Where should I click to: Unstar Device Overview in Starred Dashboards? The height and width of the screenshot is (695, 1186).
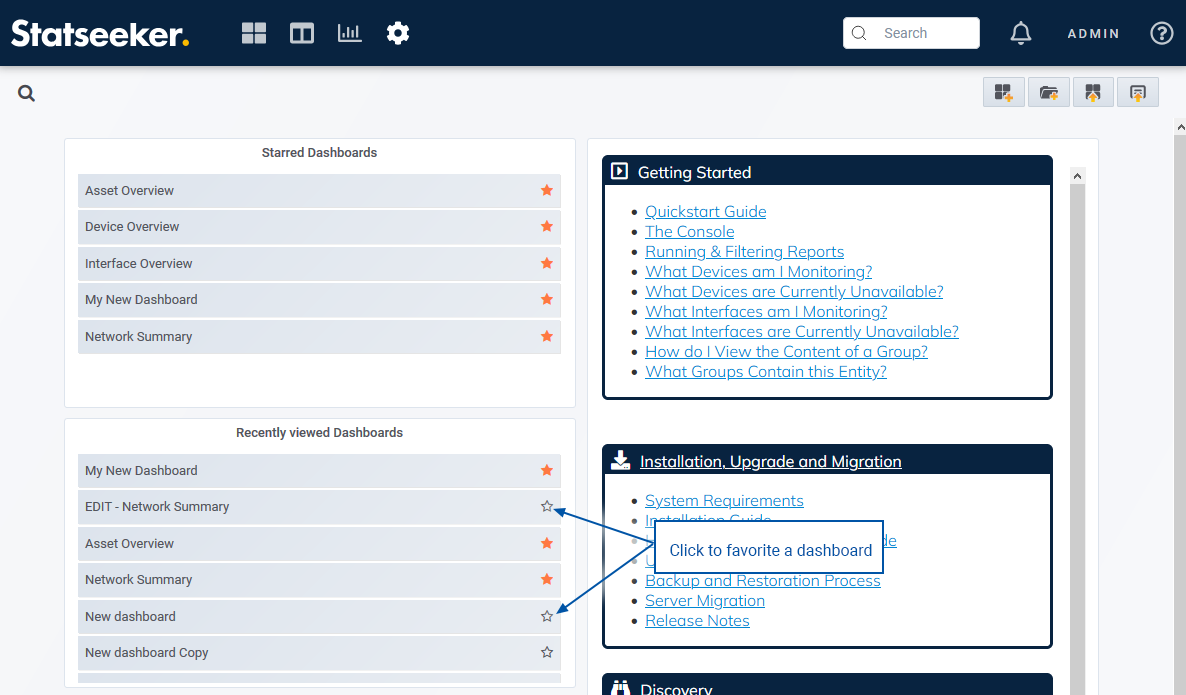(x=547, y=227)
